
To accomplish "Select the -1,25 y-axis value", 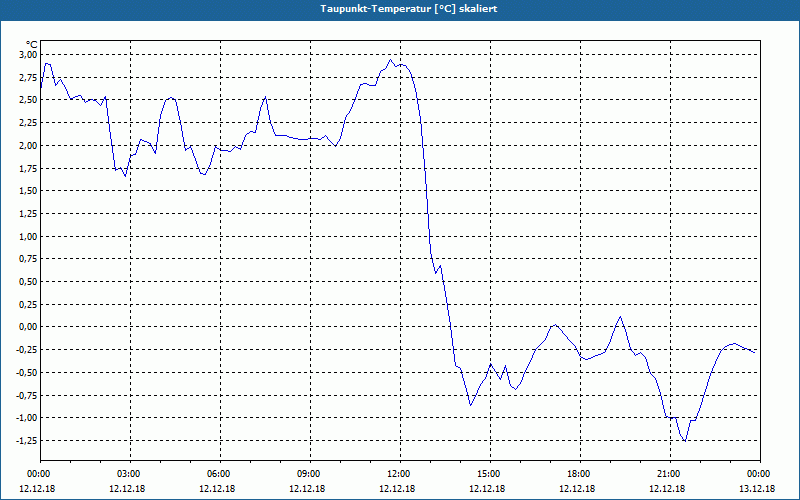I will (28, 441).
